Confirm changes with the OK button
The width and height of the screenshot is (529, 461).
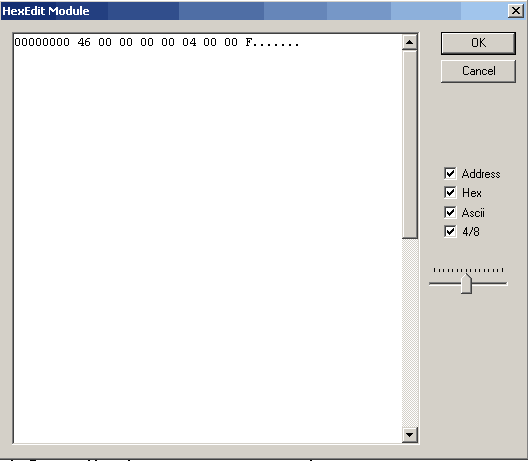pos(478,43)
